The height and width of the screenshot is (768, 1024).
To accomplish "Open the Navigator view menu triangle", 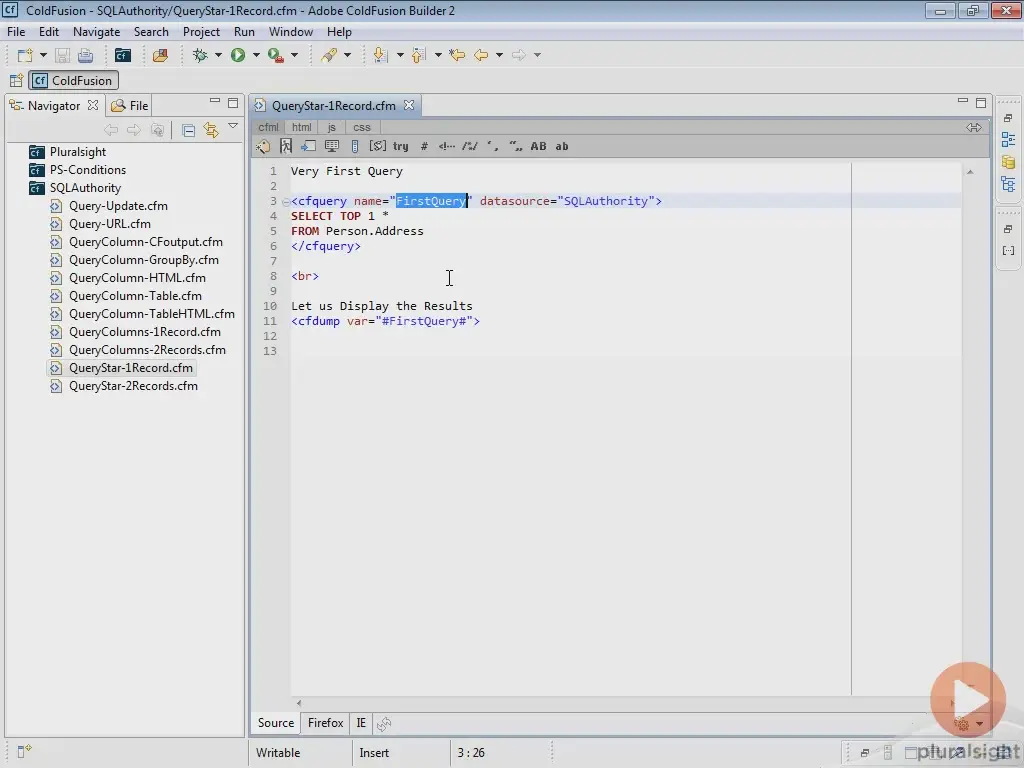I will tap(233, 126).
